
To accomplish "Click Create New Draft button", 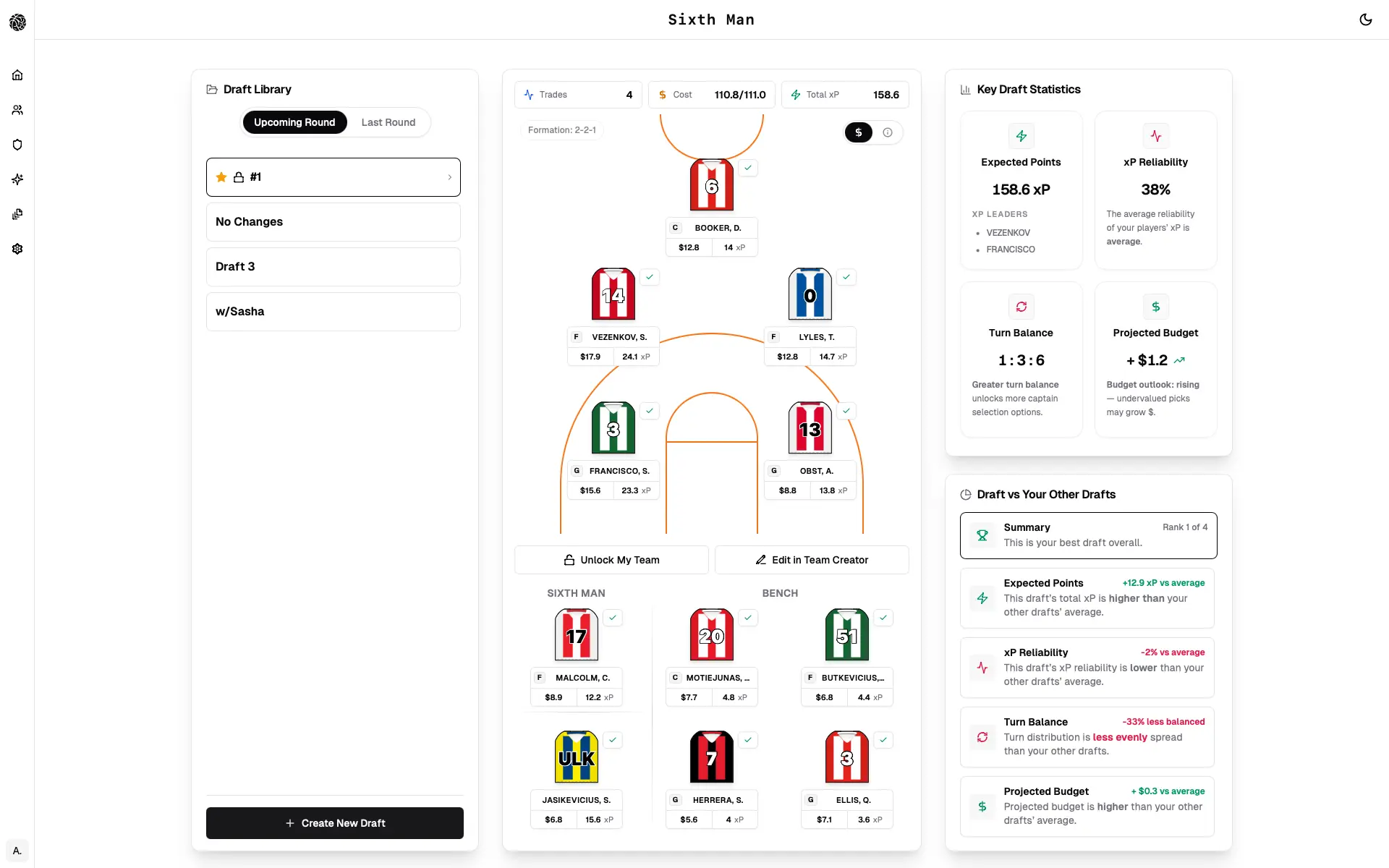I will (334, 823).
